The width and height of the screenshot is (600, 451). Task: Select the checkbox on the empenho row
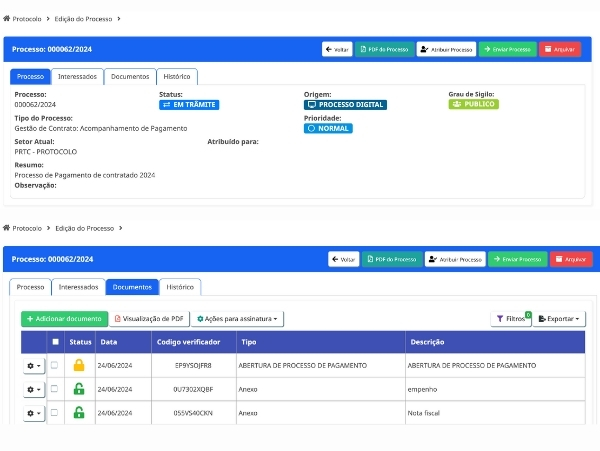click(55, 389)
